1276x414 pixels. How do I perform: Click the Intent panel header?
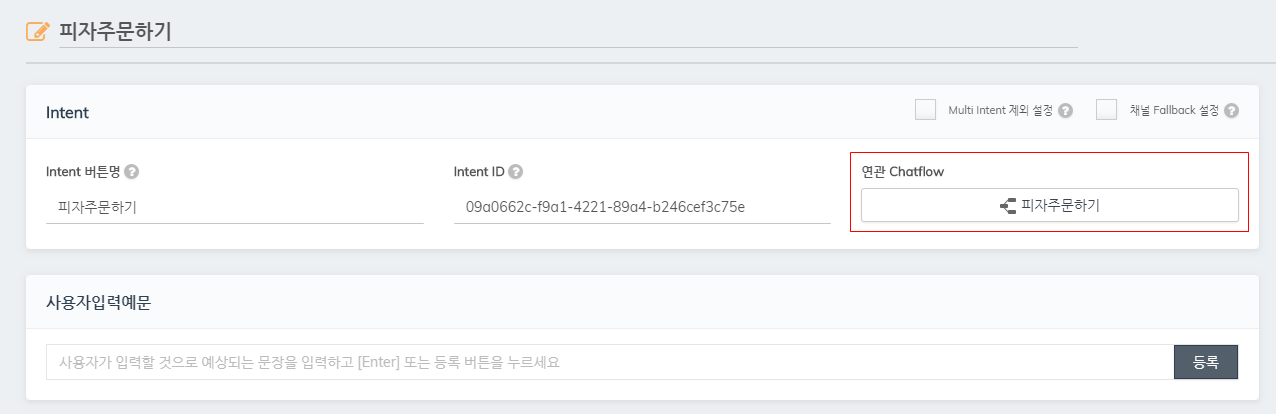(x=67, y=112)
